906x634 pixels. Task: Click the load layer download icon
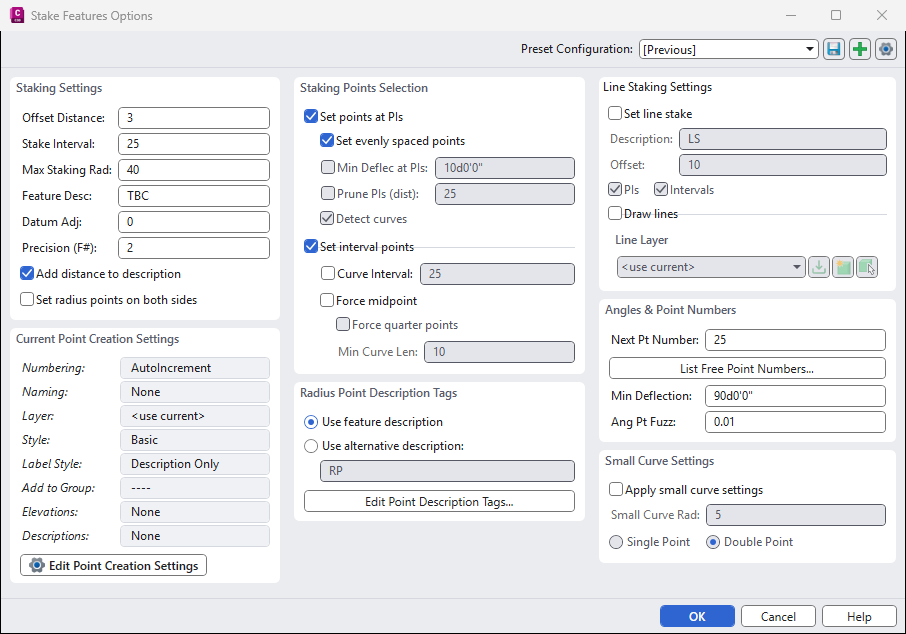point(819,267)
